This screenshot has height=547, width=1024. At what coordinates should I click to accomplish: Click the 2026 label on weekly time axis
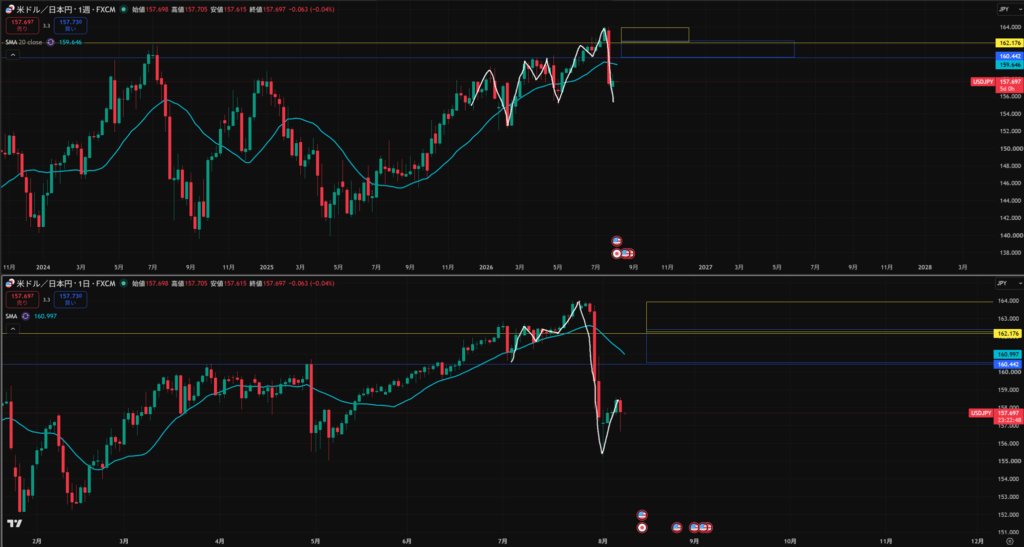click(x=485, y=268)
